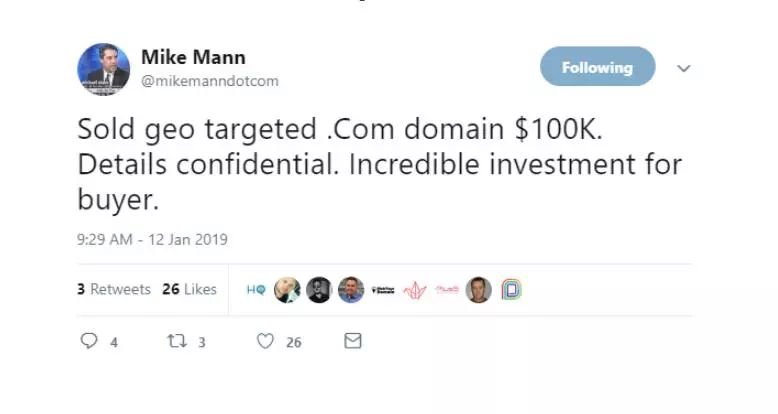The height and width of the screenshot is (414, 778).
Task: Open Mike Mann's profile picture
Action: coord(103,70)
